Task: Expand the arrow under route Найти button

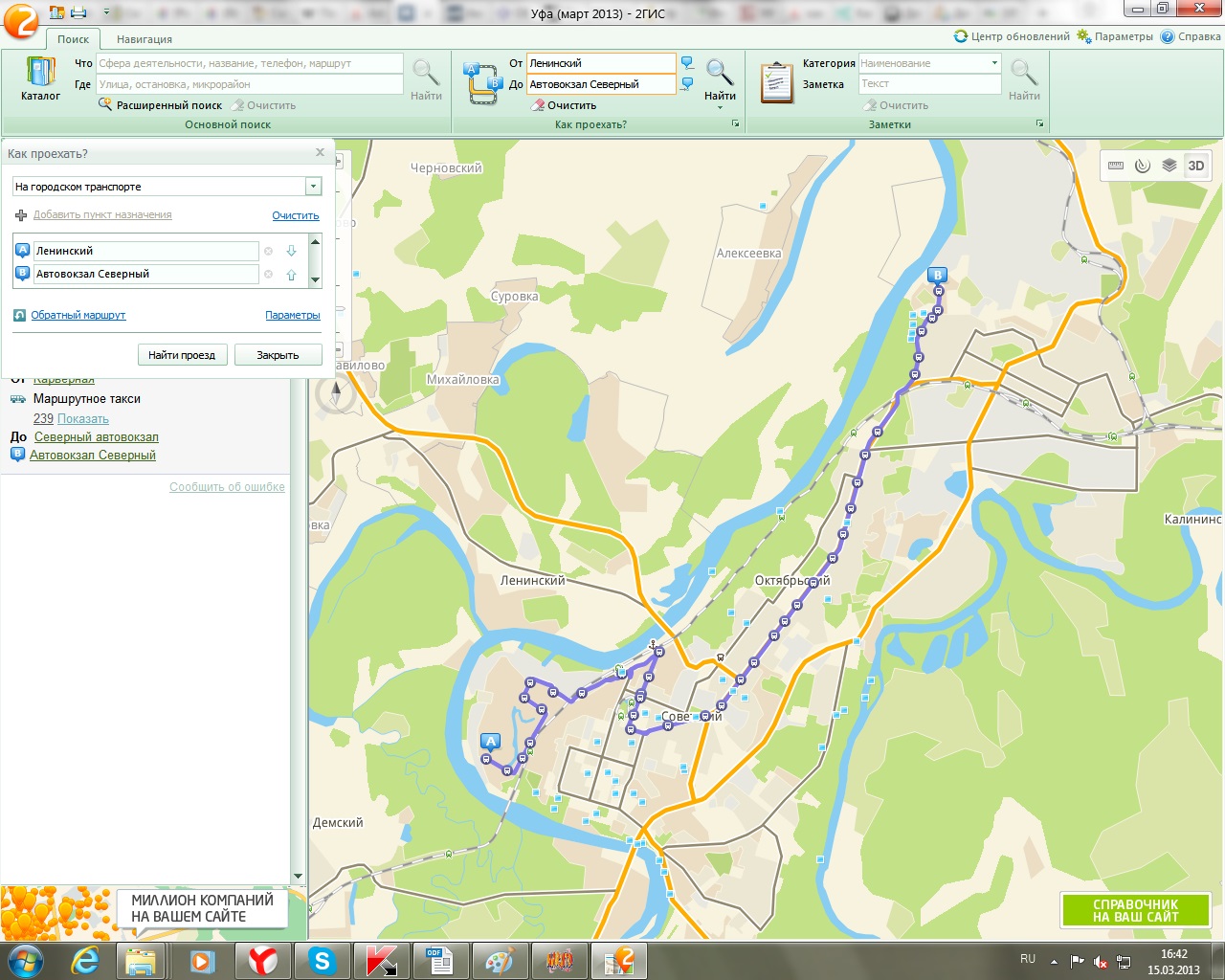Action: (x=720, y=107)
